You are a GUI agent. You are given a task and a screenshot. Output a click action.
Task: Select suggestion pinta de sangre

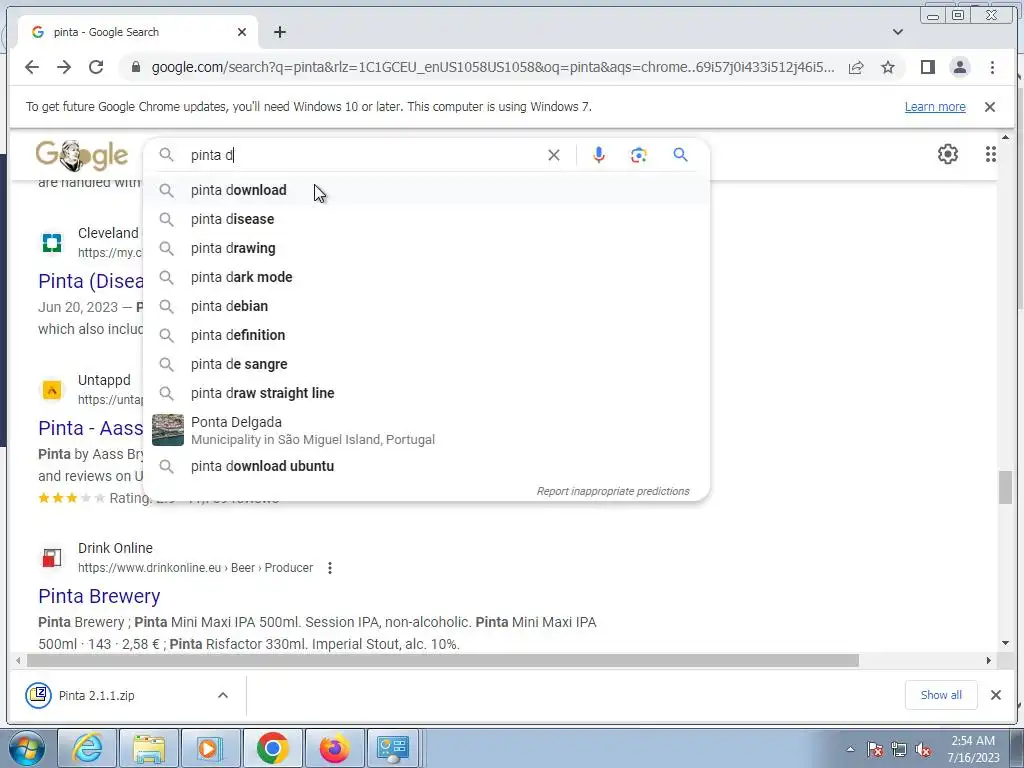point(426,364)
